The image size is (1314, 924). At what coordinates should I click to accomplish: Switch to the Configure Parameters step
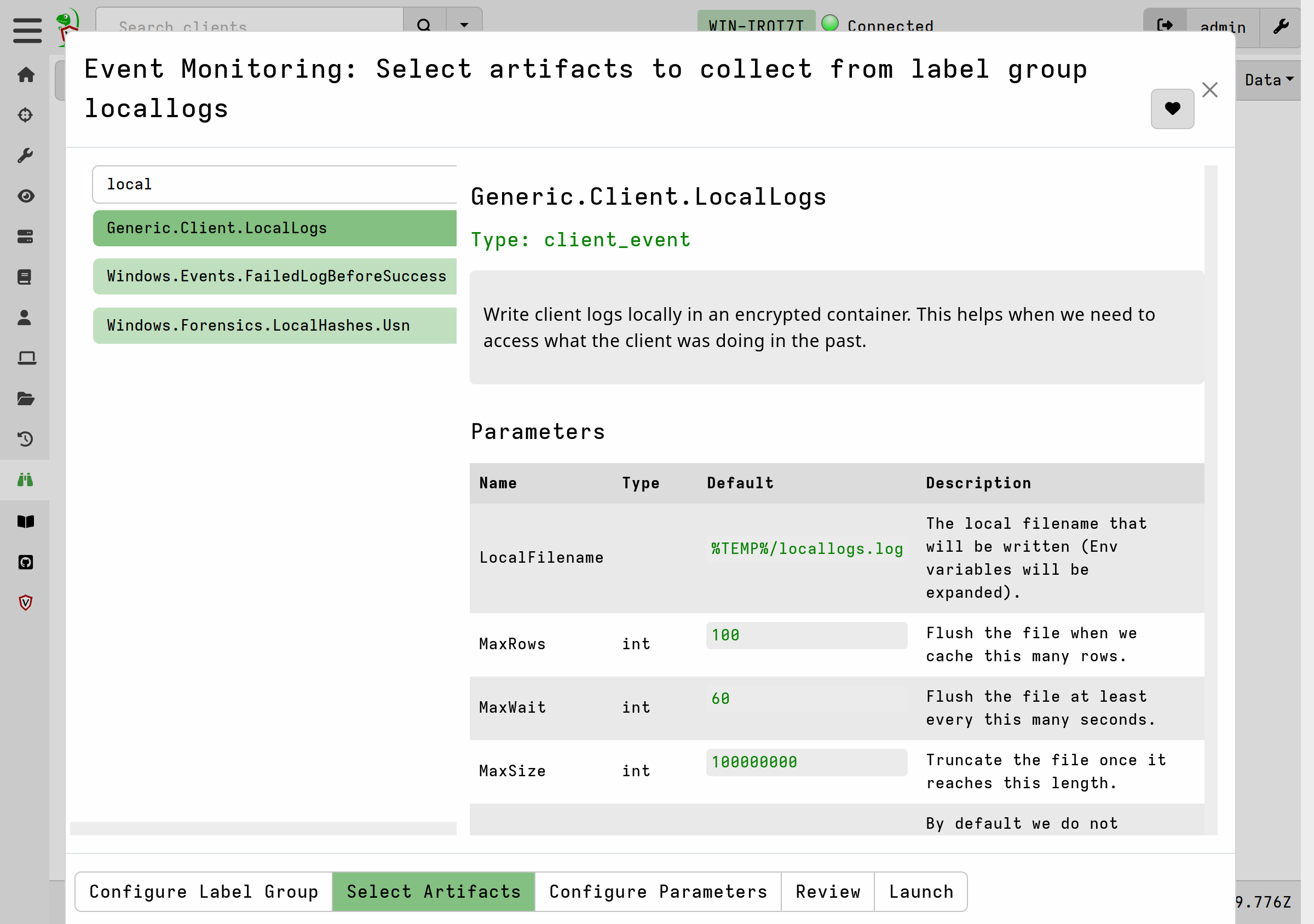(657, 891)
